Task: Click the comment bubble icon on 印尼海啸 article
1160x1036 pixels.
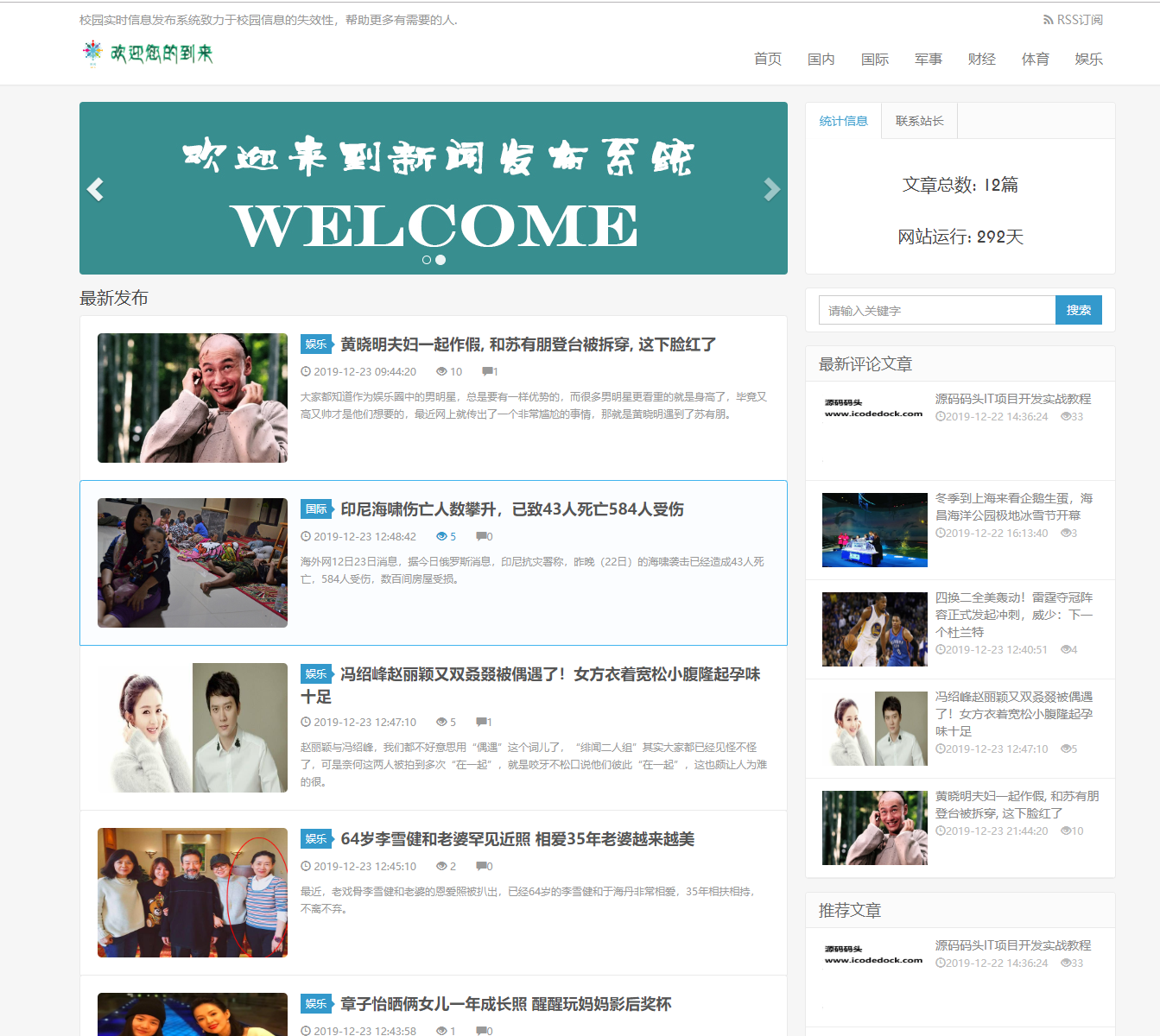Action: click(x=480, y=535)
